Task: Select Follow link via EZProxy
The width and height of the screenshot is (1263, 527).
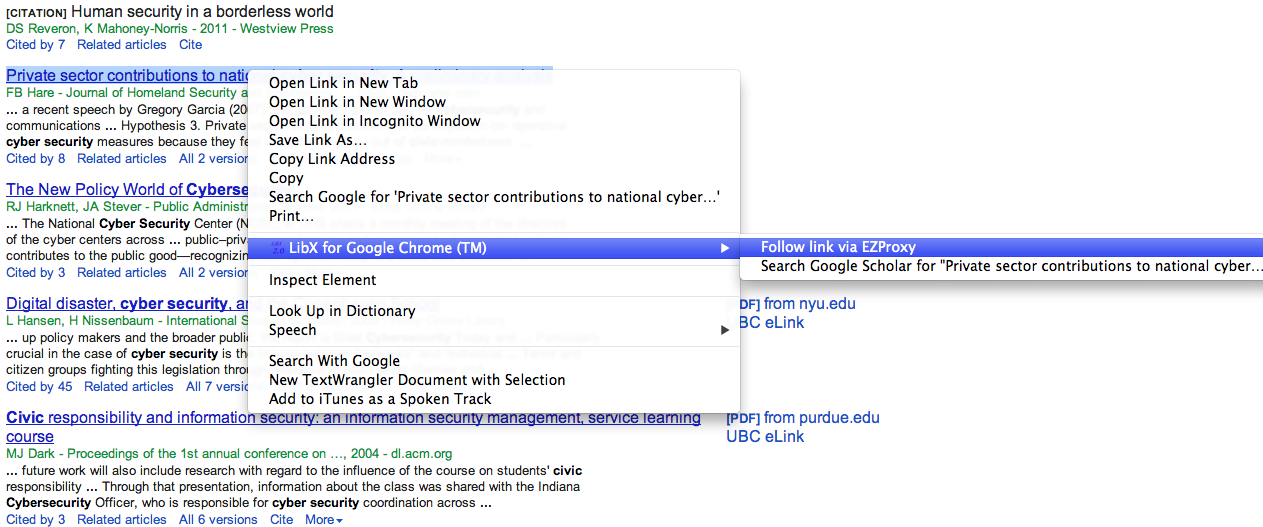Action: [838, 247]
